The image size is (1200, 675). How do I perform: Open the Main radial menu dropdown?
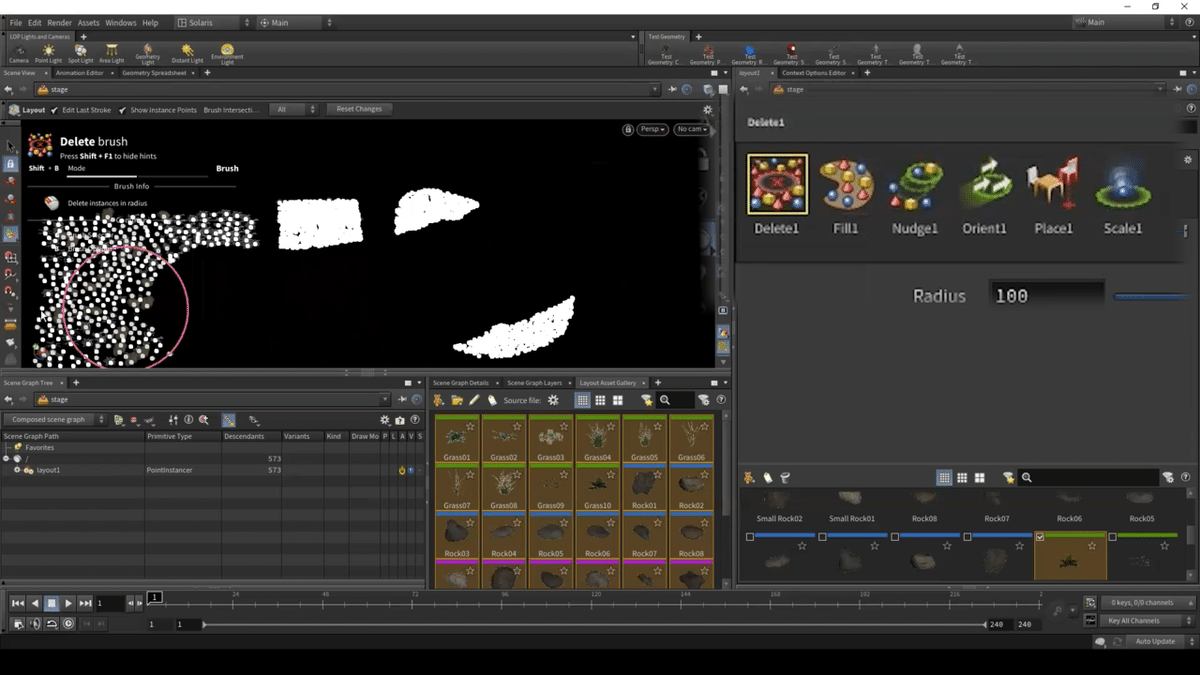point(295,22)
